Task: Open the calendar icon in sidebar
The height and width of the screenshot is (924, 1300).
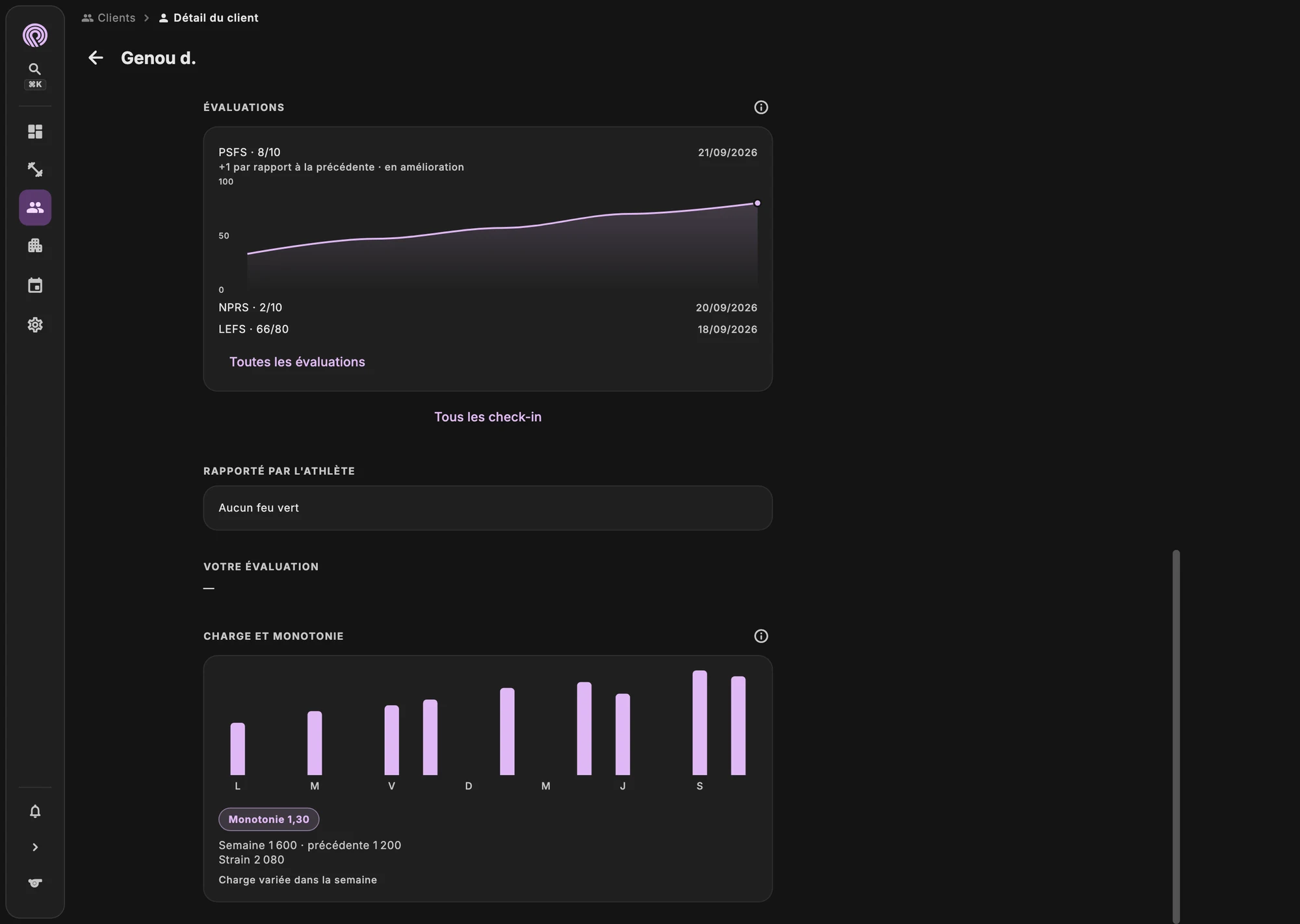Action: pos(35,285)
